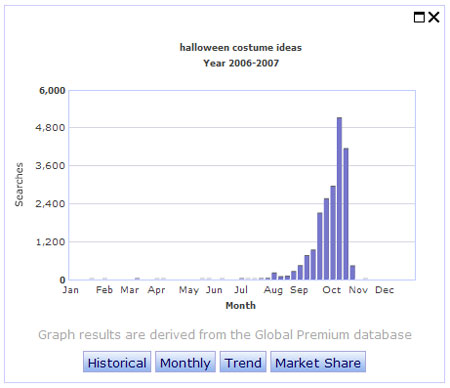Click the Month x-axis title
Image resolution: width=450 pixels, height=388 pixels.
pos(241,306)
